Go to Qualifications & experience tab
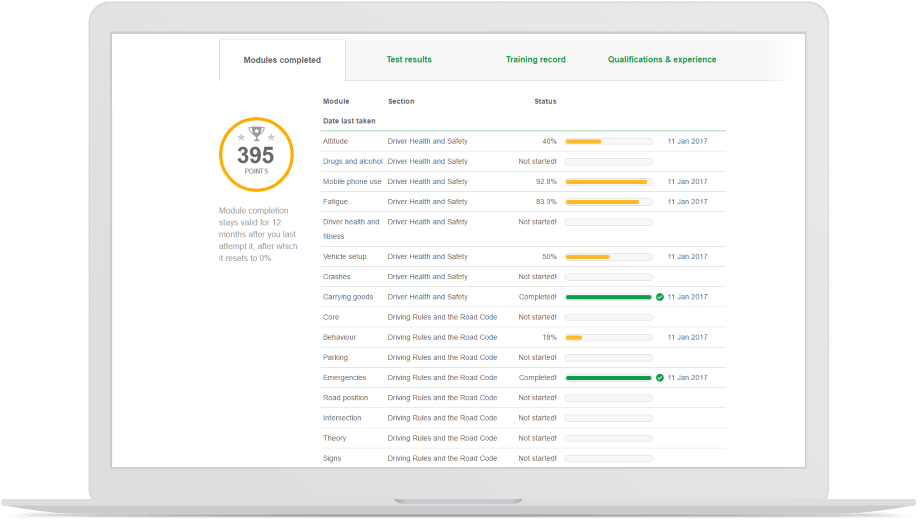This screenshot has width=920, height=524. [x=662, y=59]
